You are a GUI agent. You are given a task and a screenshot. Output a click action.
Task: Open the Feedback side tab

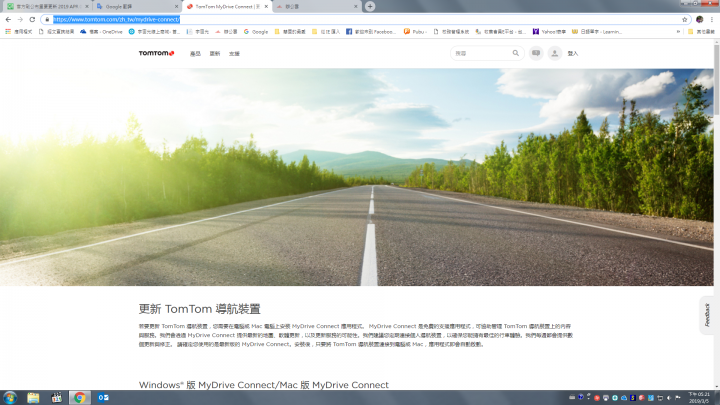tap(707, 315)
